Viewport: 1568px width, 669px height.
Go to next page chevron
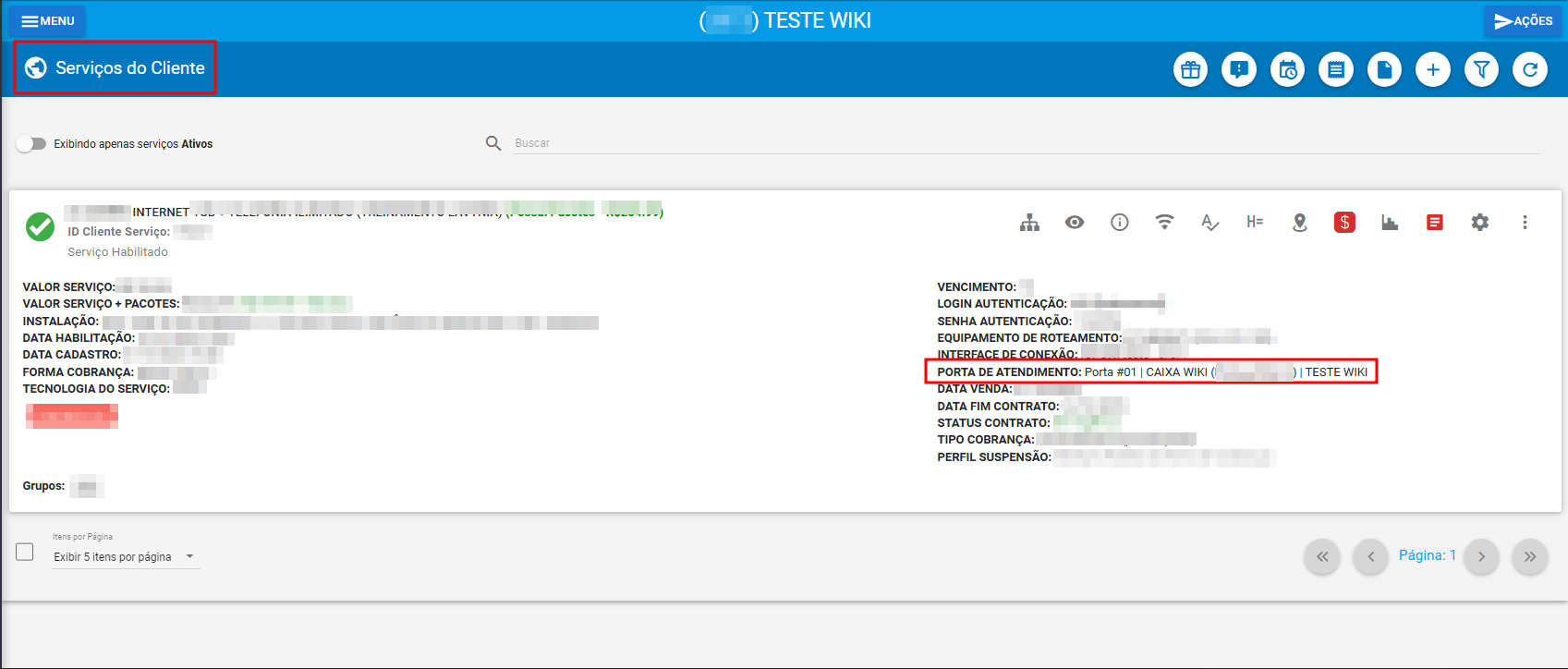click(1481, 556)
